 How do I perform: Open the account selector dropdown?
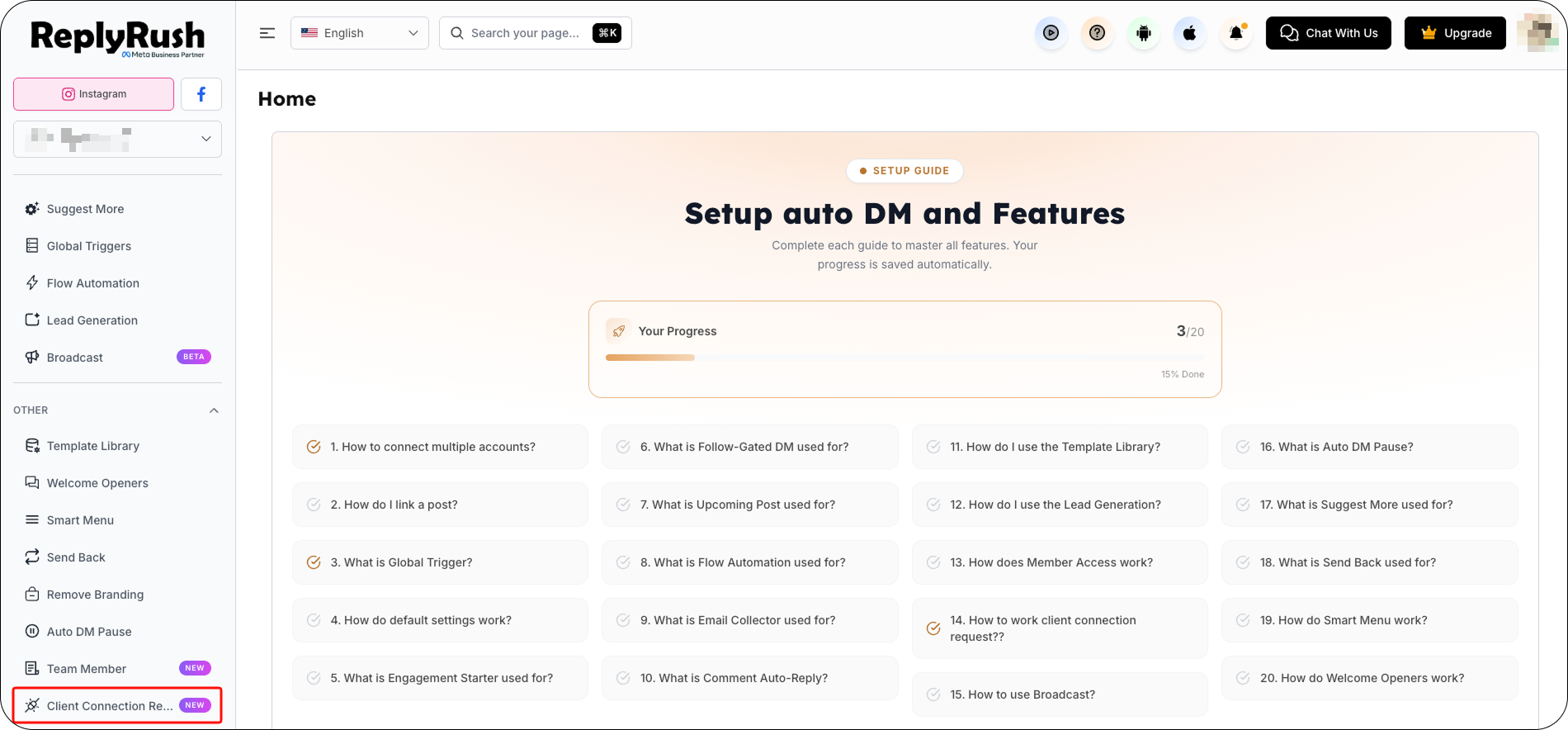pyautogui.click(x=117, y=139)
